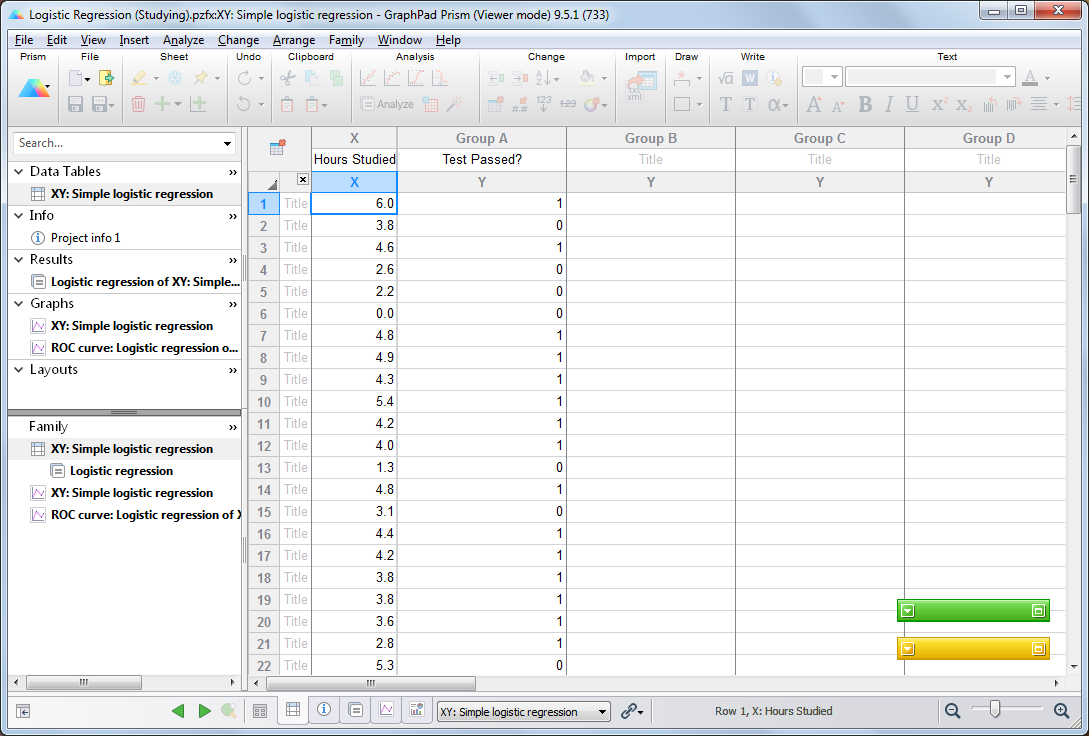1089x736 pixels.
Task: Toggle italic text formatting
Action: (x=889, y=104)
